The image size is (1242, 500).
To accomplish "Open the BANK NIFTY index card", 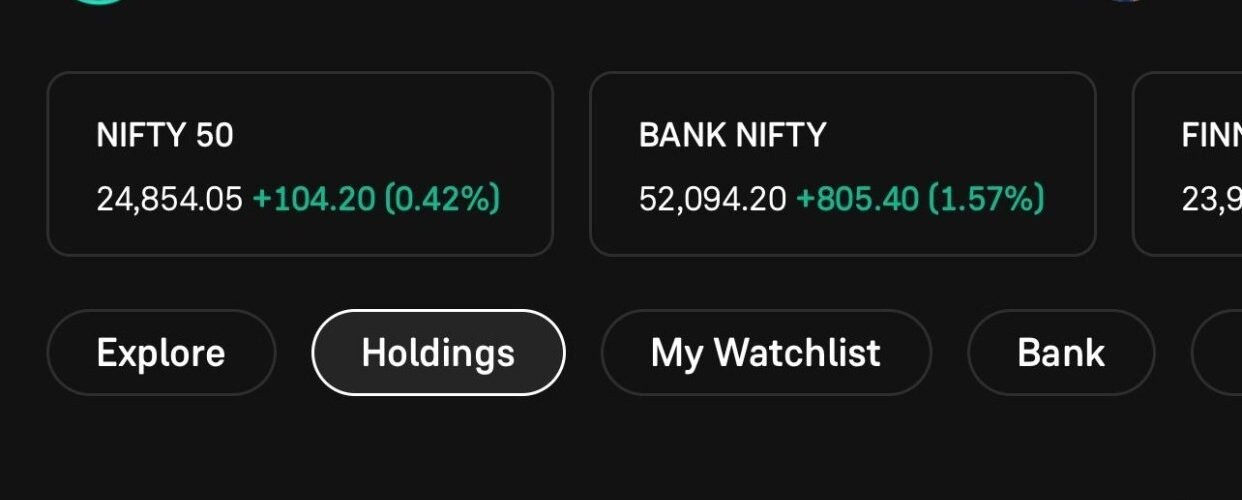I will click(842, 164).
